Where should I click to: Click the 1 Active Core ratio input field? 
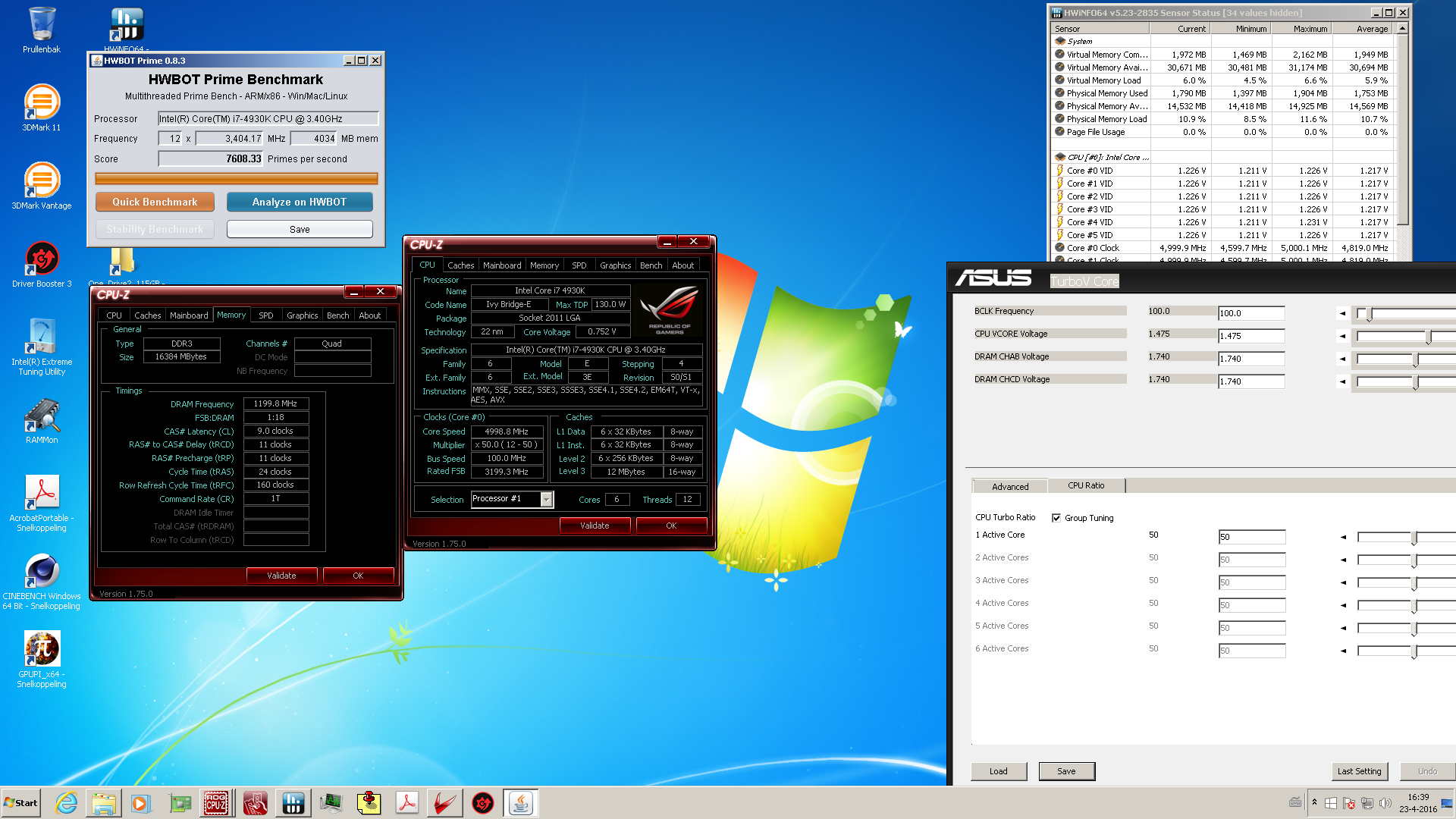tap(1252, 537)
